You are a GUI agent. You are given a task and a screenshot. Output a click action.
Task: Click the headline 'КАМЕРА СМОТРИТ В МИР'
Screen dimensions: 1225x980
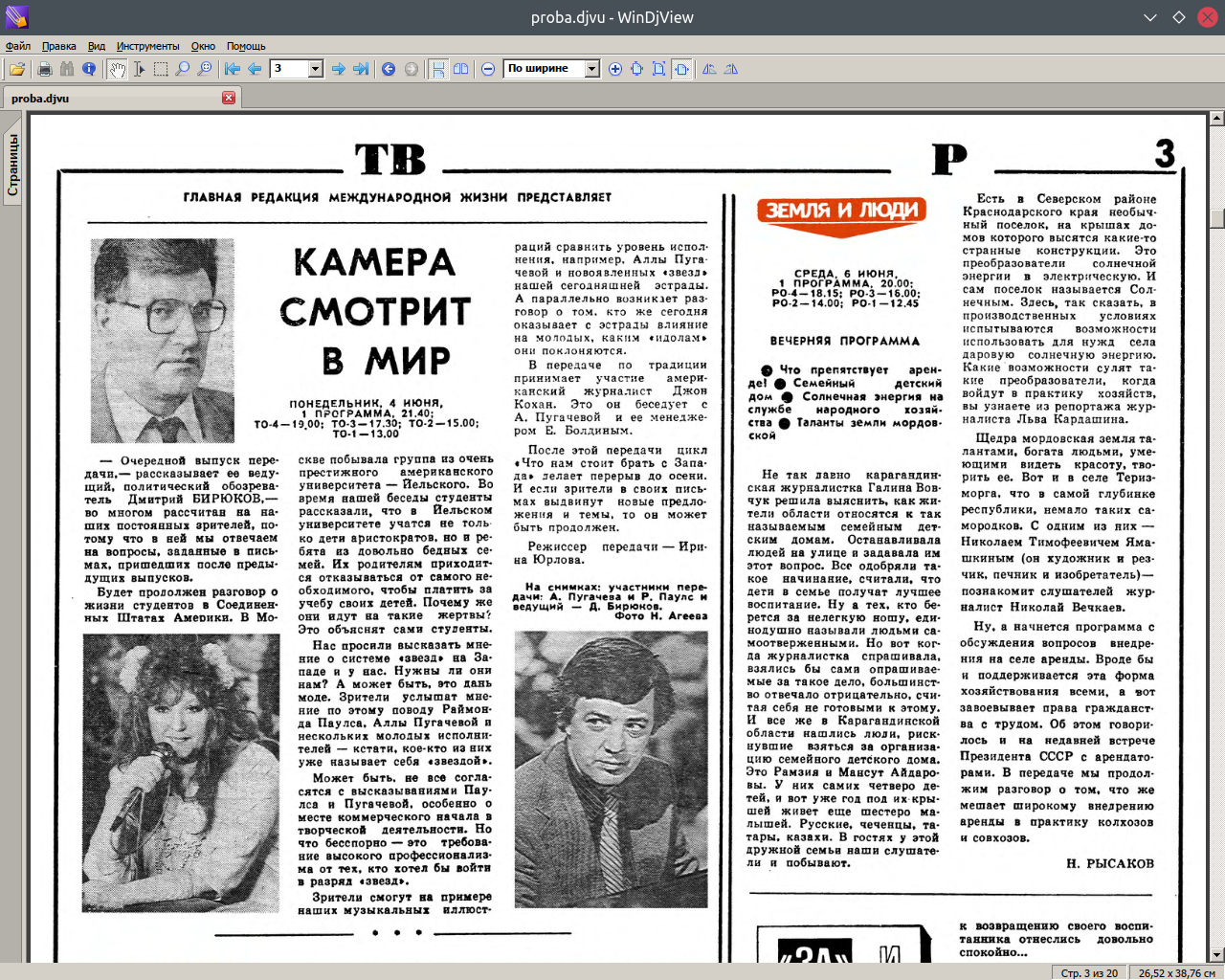coord(374,311)
